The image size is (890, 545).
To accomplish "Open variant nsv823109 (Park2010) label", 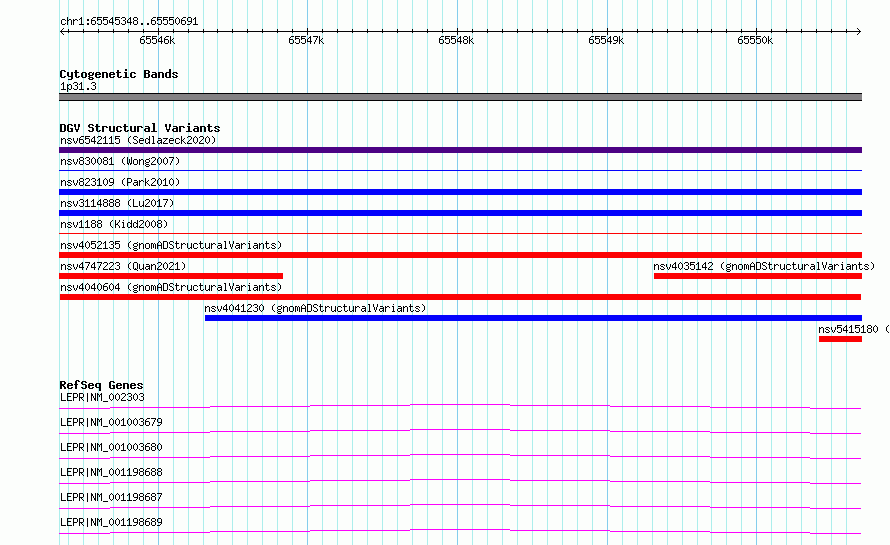I will pyautogui.click(x=120, y=182).
